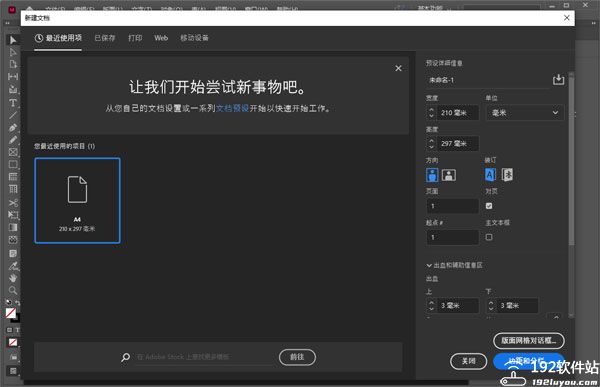The width and height of the screenshot is (600, 387).
Task: Decrease the 宽度 width stepper
Action: coord(431,116)
